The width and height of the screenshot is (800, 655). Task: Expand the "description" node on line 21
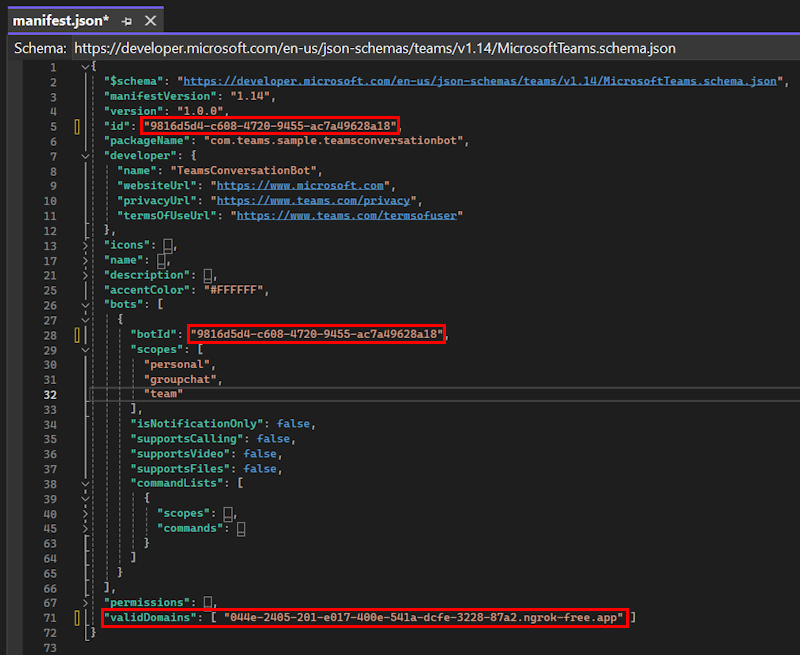click(85, 275)
